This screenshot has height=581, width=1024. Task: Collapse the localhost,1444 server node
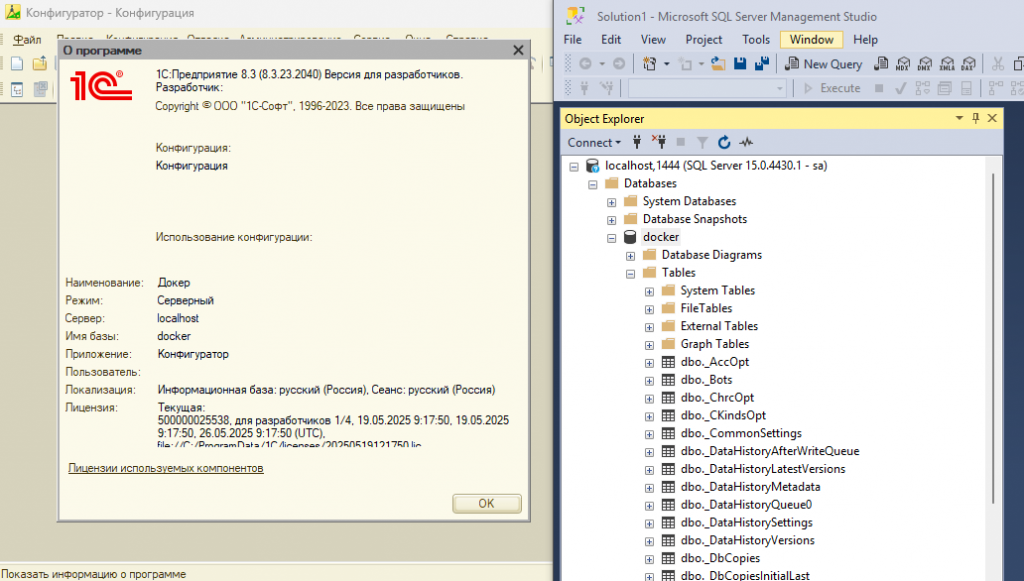coord(574,166)
